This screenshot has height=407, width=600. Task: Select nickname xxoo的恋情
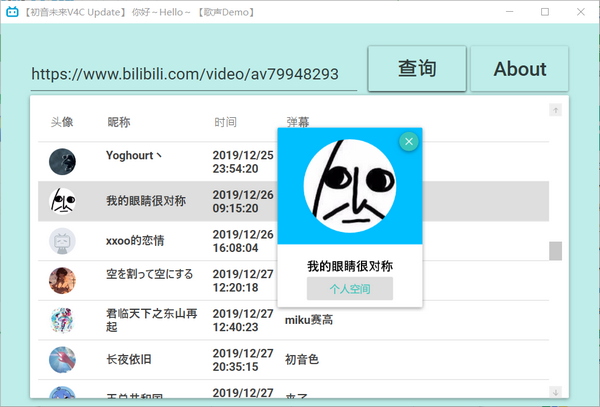click(135, 241)
